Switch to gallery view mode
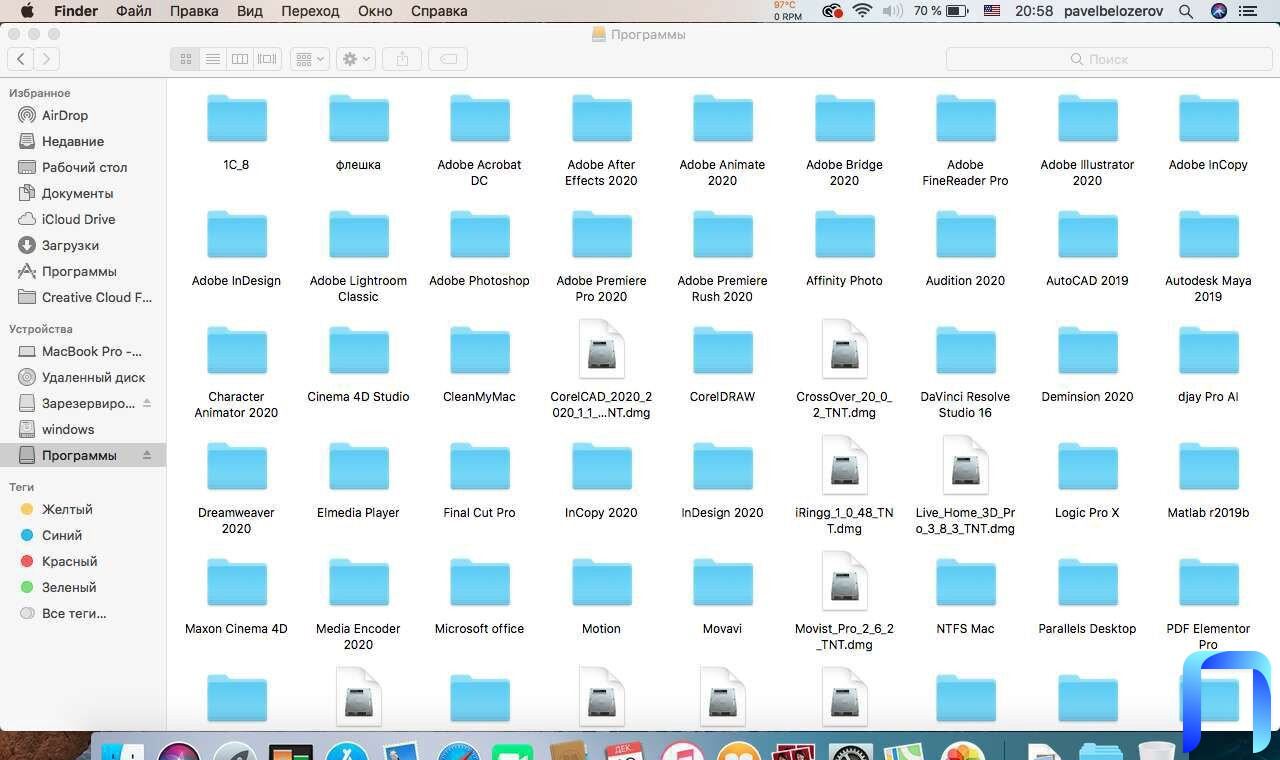The height and width of the screenshot is (760, 1280). (x=267, y=60)
